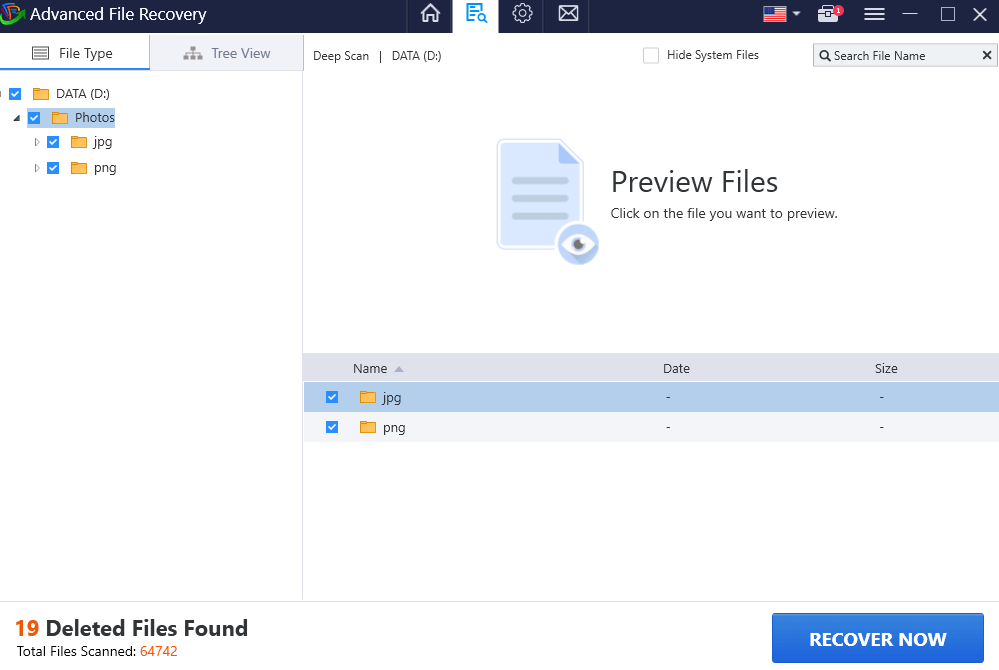
Task: Click the US flag language icon
Action: [774, 14]
